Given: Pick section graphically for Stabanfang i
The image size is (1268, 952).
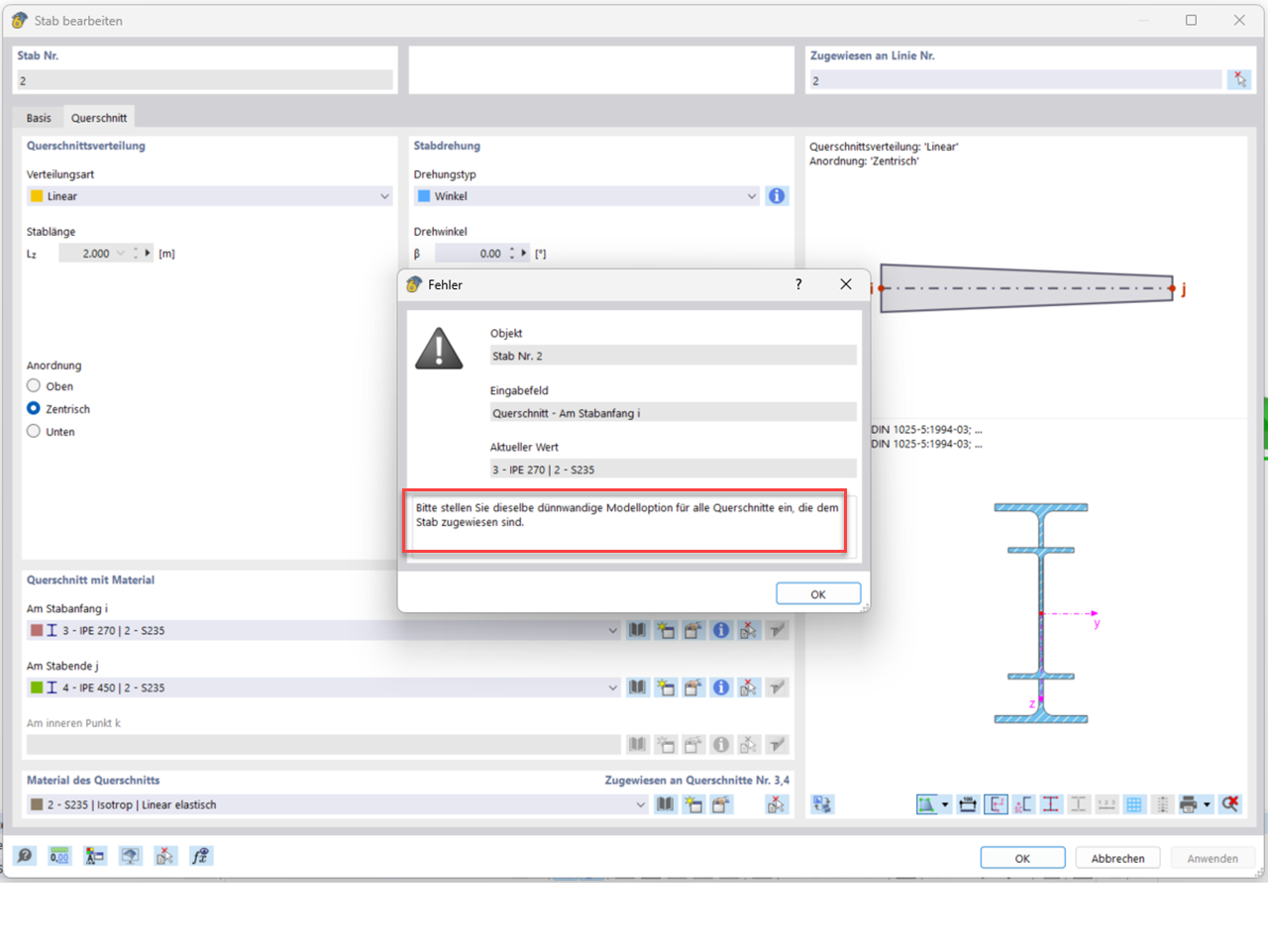Looking at the screenshot, I should click(749, 630).
